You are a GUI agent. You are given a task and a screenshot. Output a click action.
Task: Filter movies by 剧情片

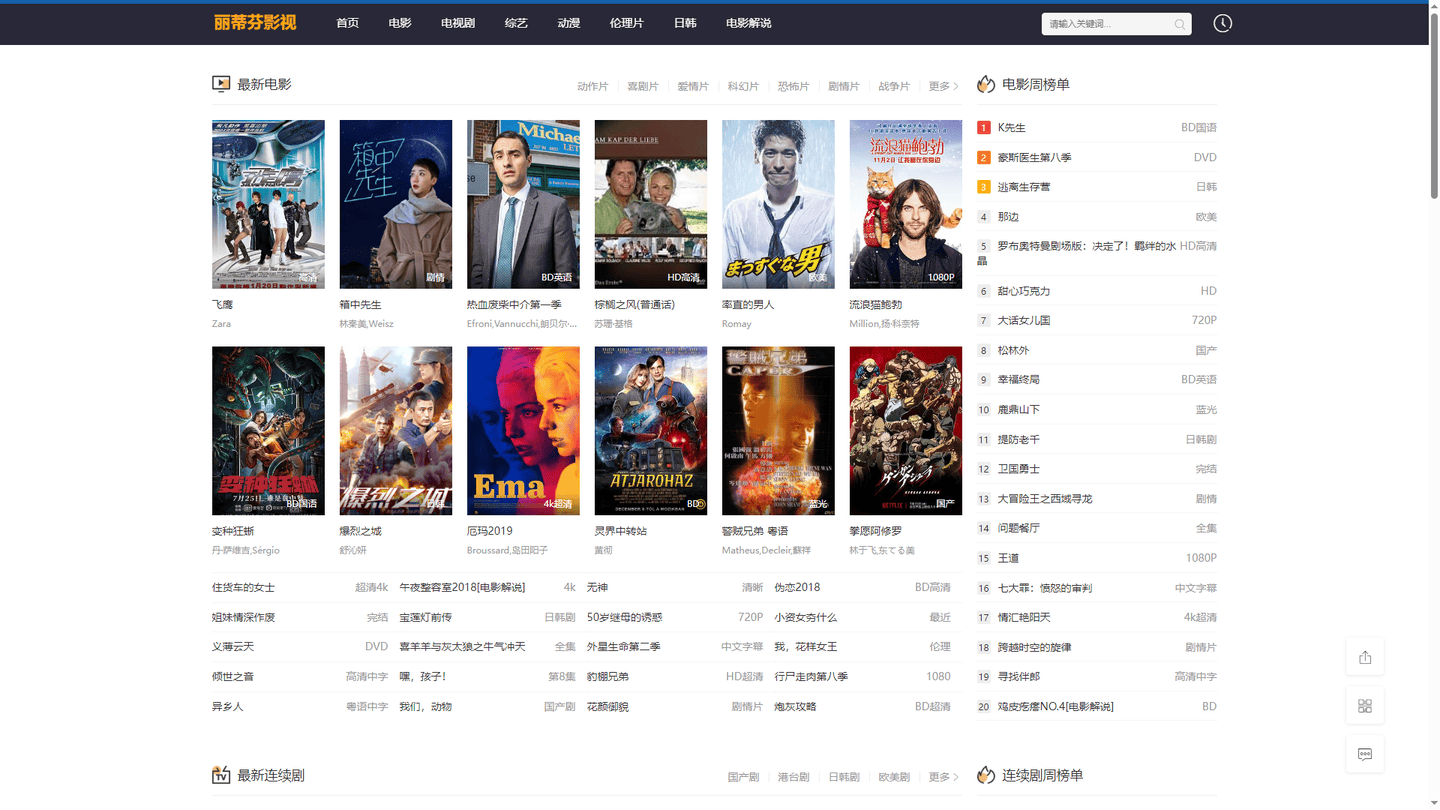coord(844,87)
